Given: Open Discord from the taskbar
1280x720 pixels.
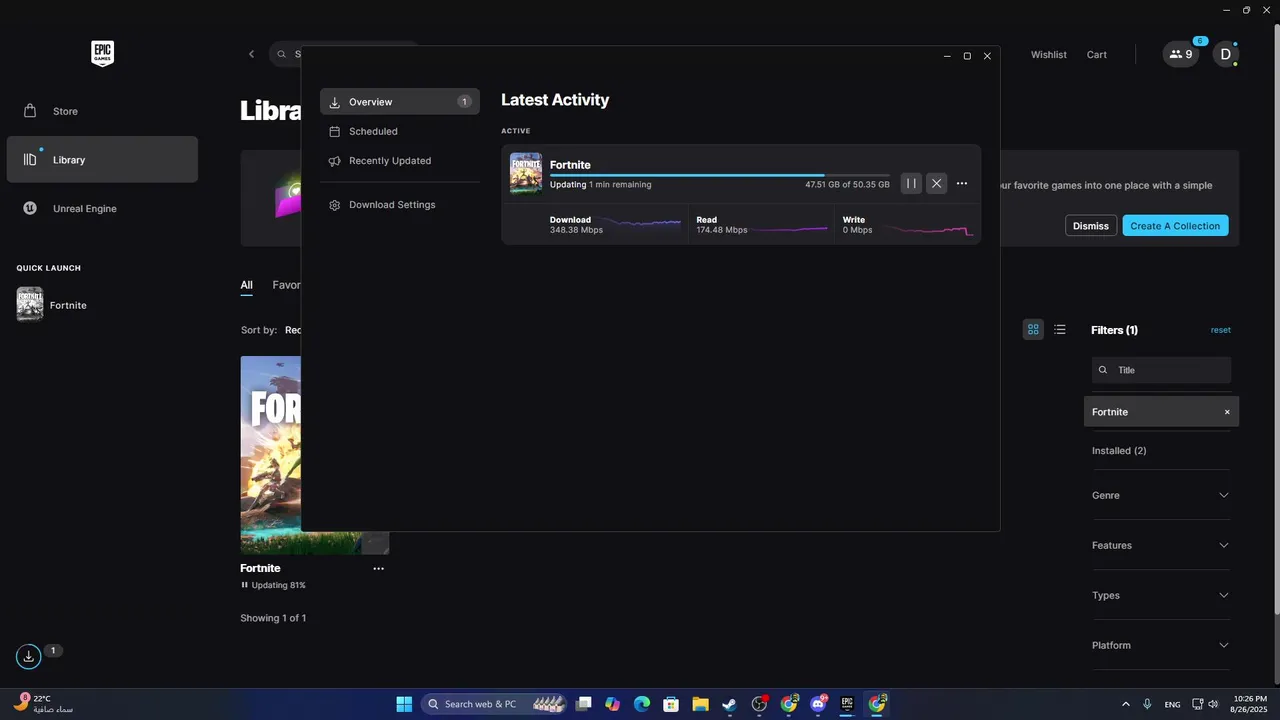Looking at the screenshot, I should 818,704.
